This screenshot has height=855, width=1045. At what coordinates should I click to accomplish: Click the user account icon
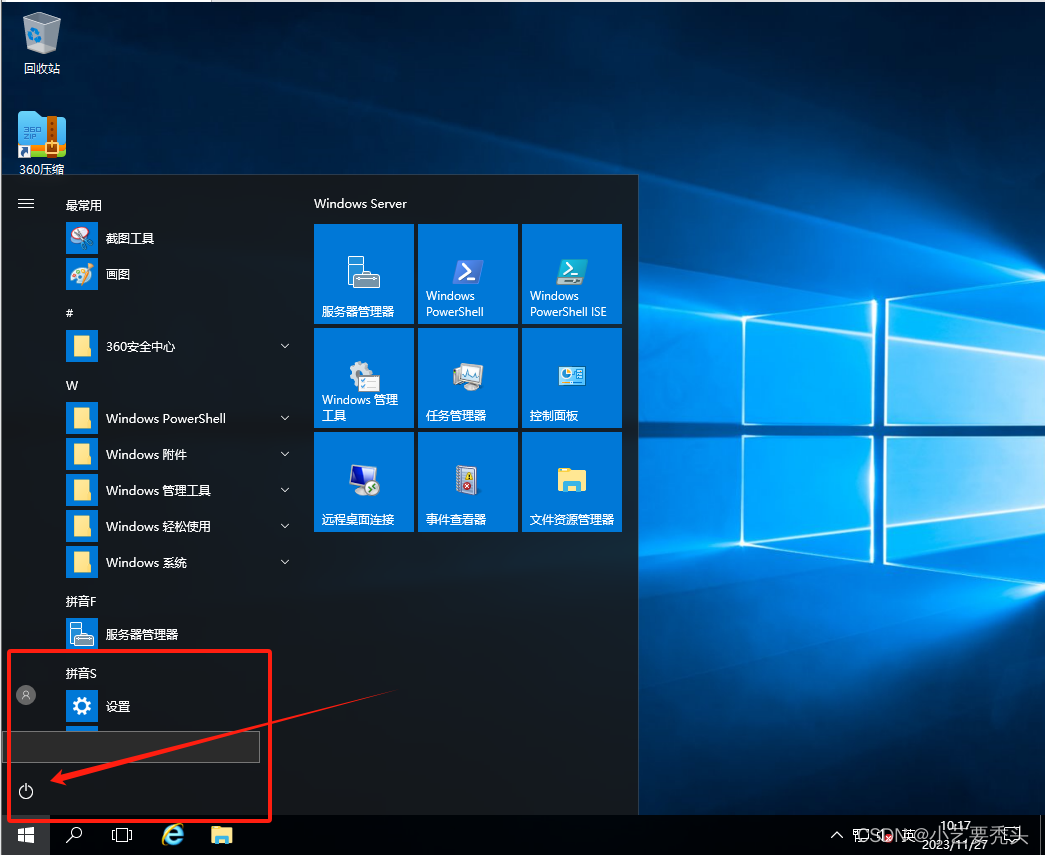click(26, 695)
